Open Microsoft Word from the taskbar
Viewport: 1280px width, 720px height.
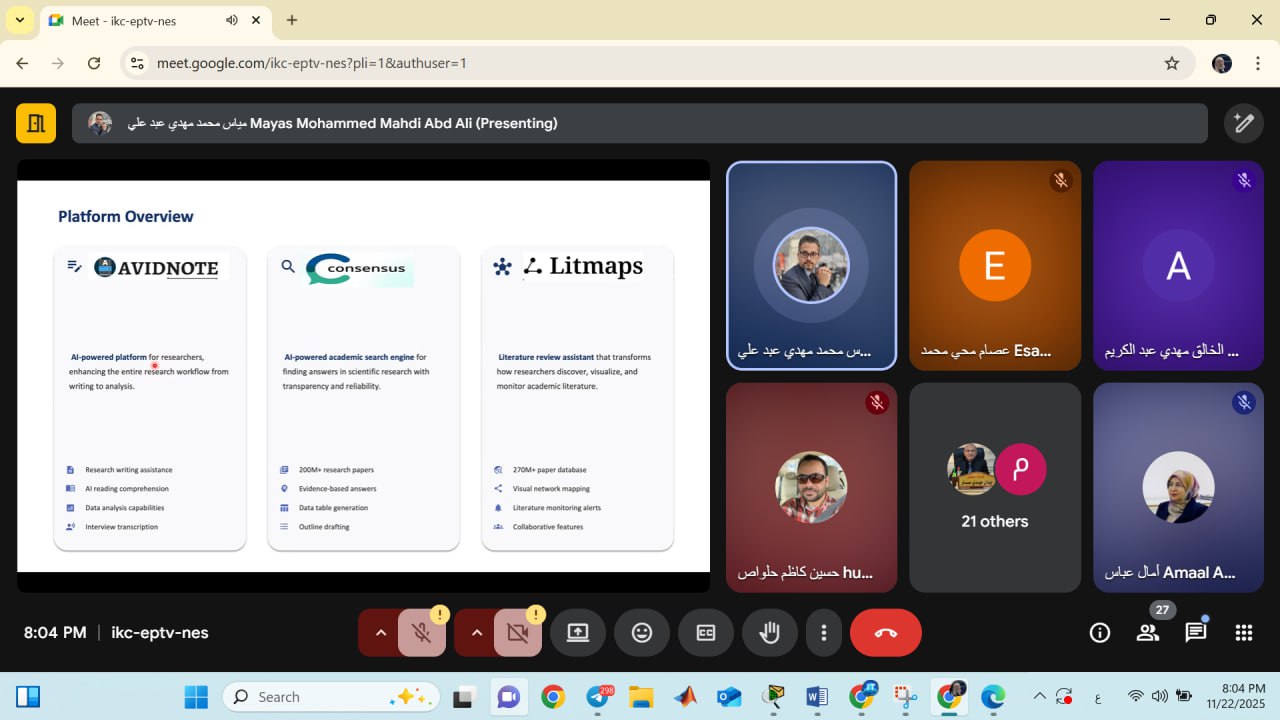point(816,697)
